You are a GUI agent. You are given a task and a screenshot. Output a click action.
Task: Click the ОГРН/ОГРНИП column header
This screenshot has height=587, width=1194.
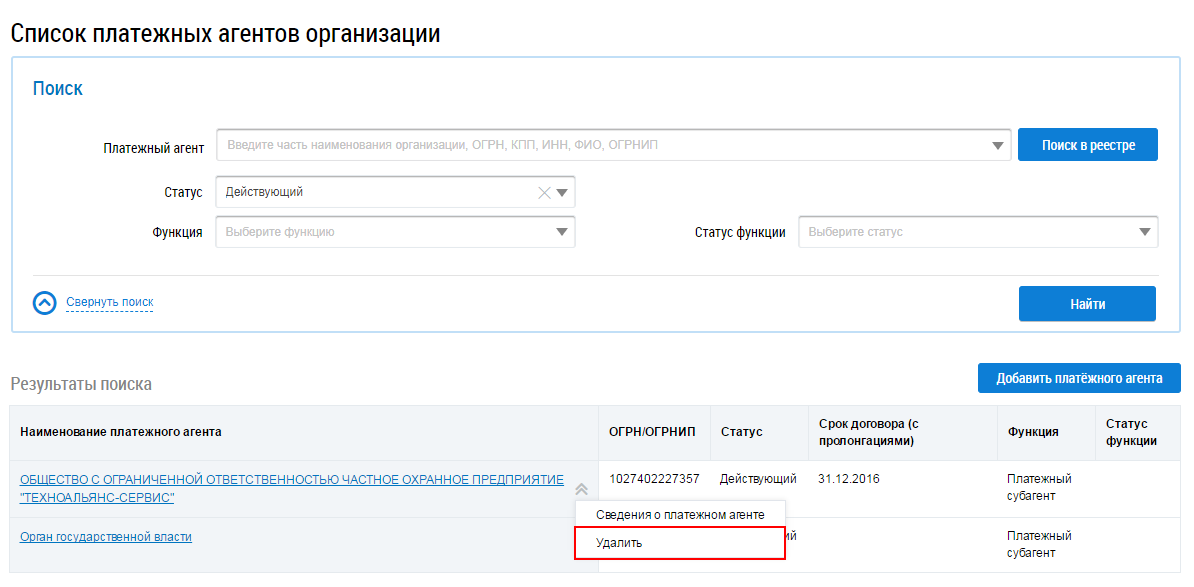point(653,432)
